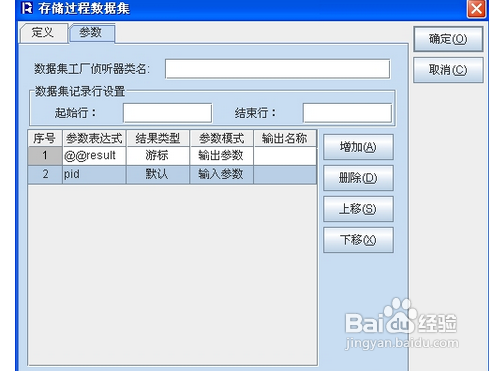
Task: Switch to the 定义 tab
Action: (x=44, y=33)
